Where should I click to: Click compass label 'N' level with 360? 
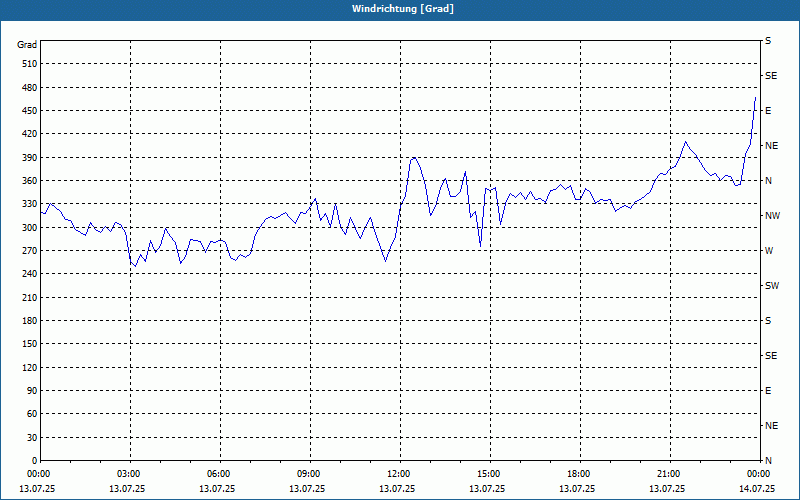(769, 181)
